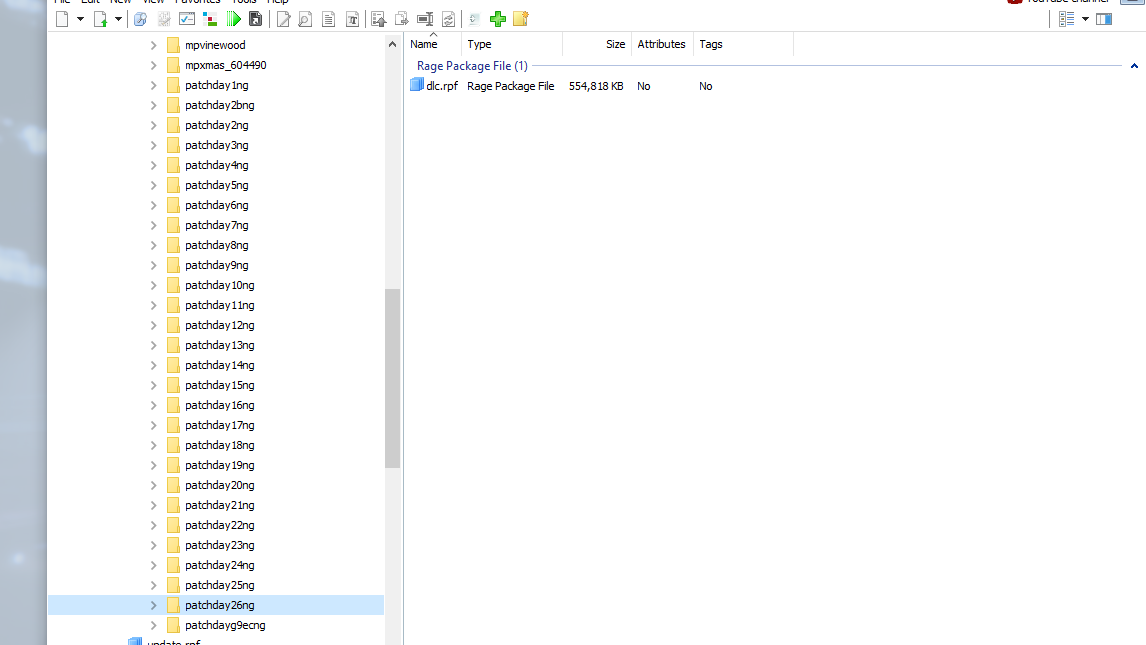
Task: Click the document with letter T icon
Action: click(352, 19)
